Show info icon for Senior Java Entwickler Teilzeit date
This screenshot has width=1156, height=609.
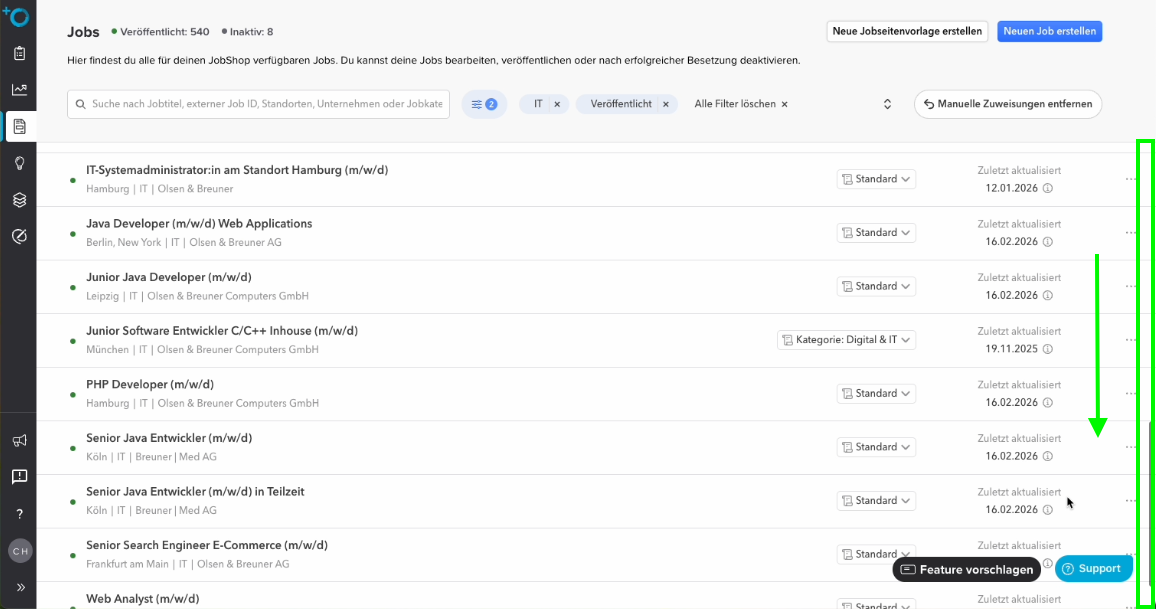coord(1048,509)
